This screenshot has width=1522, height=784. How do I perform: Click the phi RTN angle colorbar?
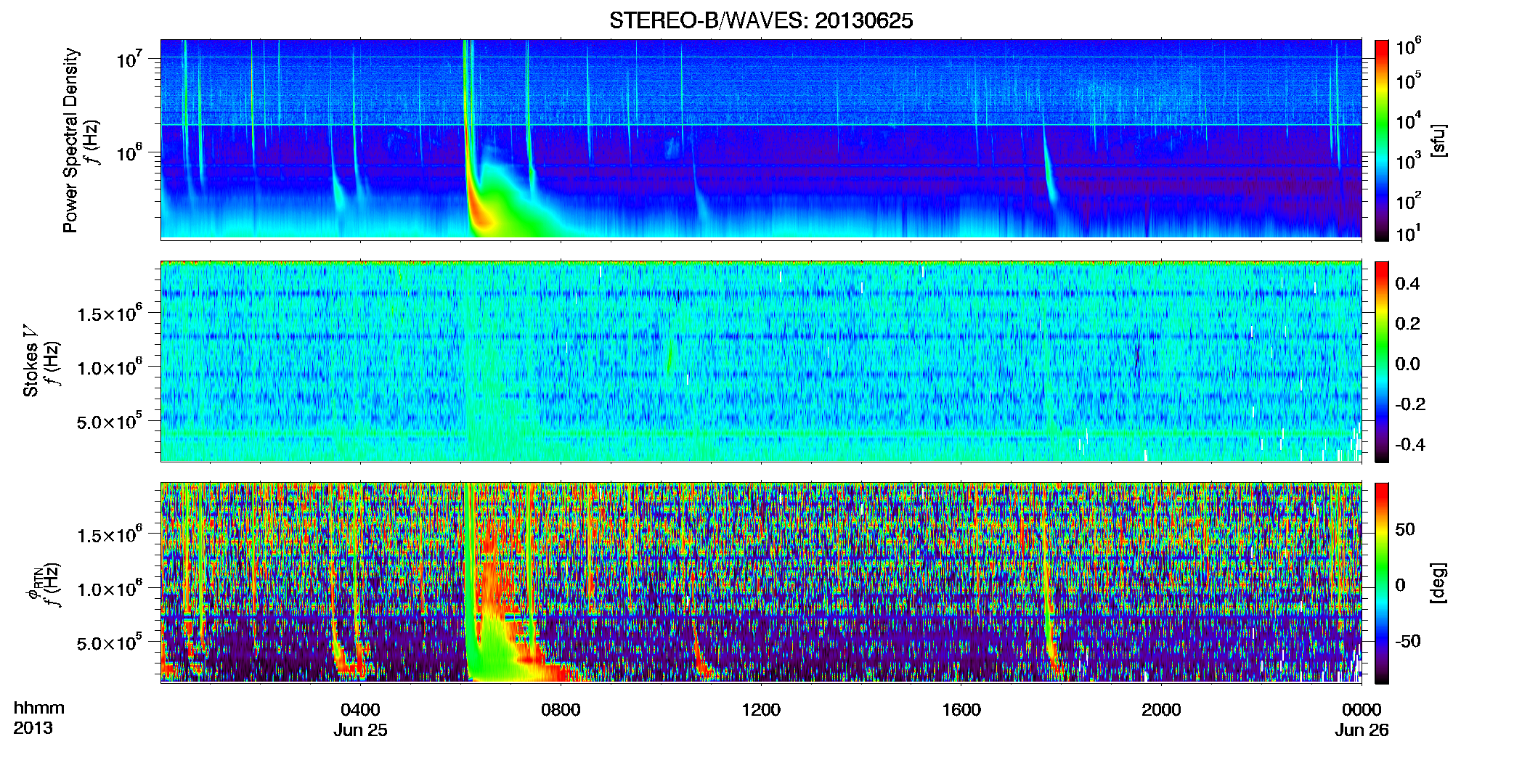click(1382, 583)
